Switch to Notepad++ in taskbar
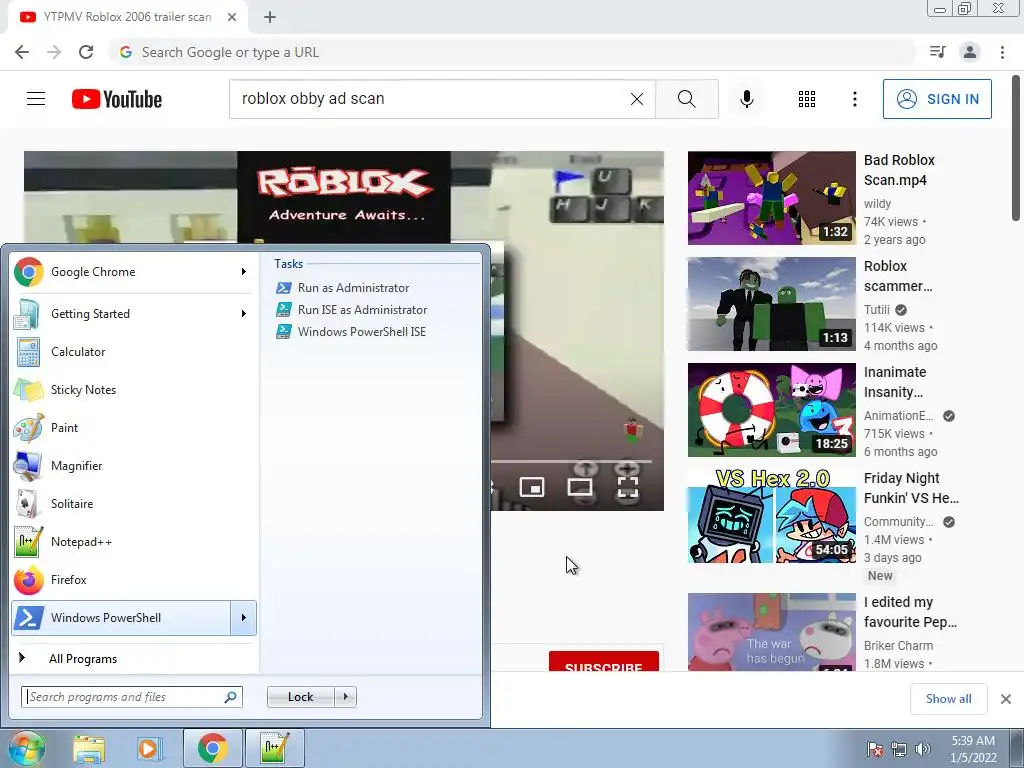 tap(274, 748)
